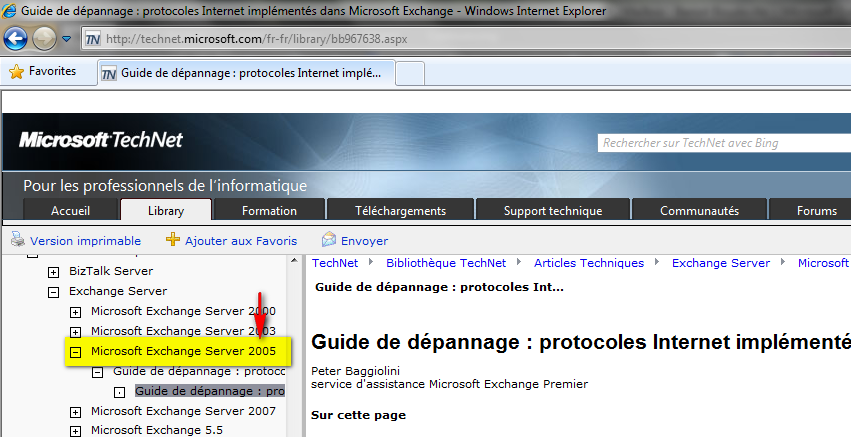Expand the BizTalk Server tree node

53,272
